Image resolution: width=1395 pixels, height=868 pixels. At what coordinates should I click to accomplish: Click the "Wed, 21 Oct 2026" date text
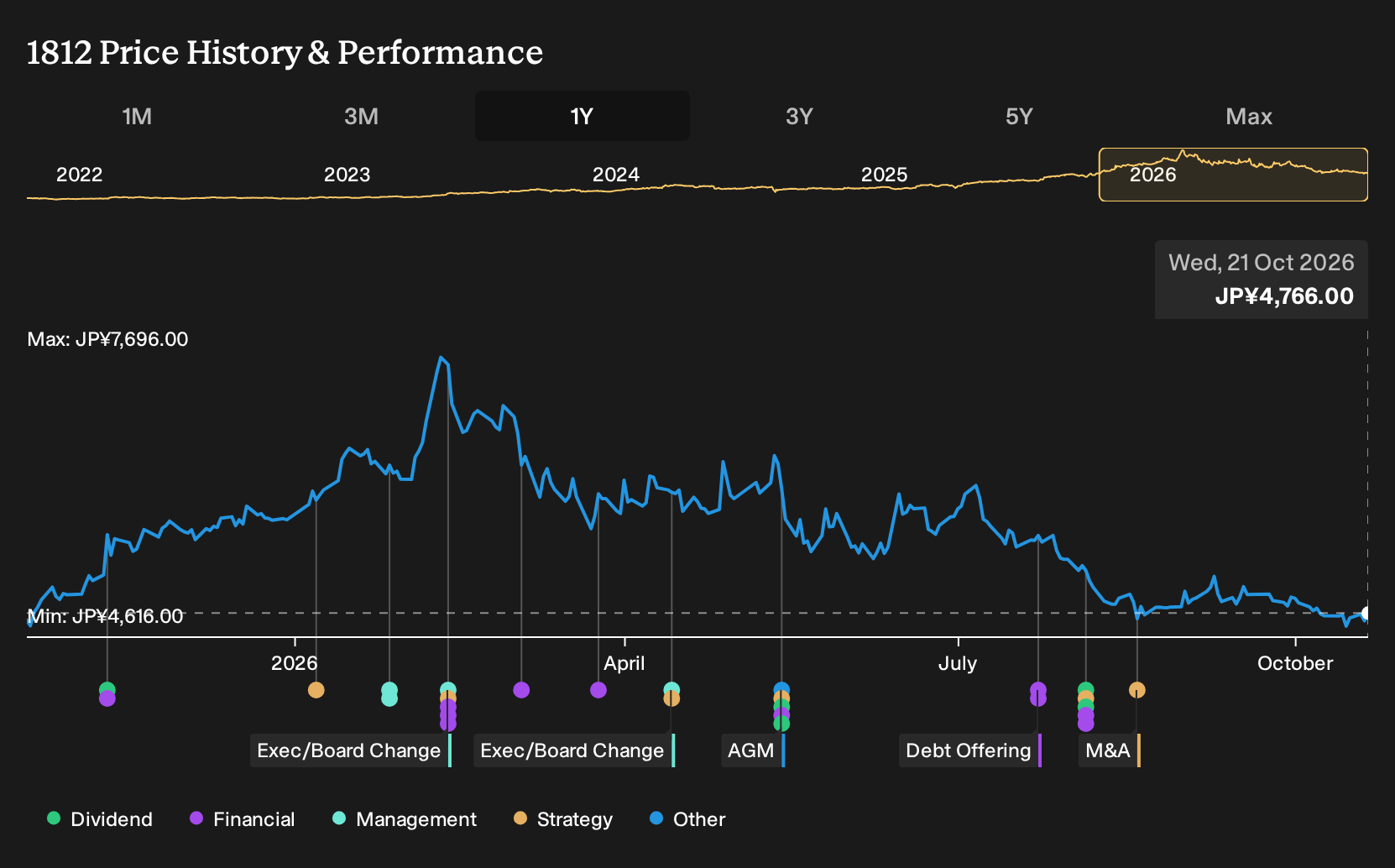pyautogui.click(x=1261, y=263)
